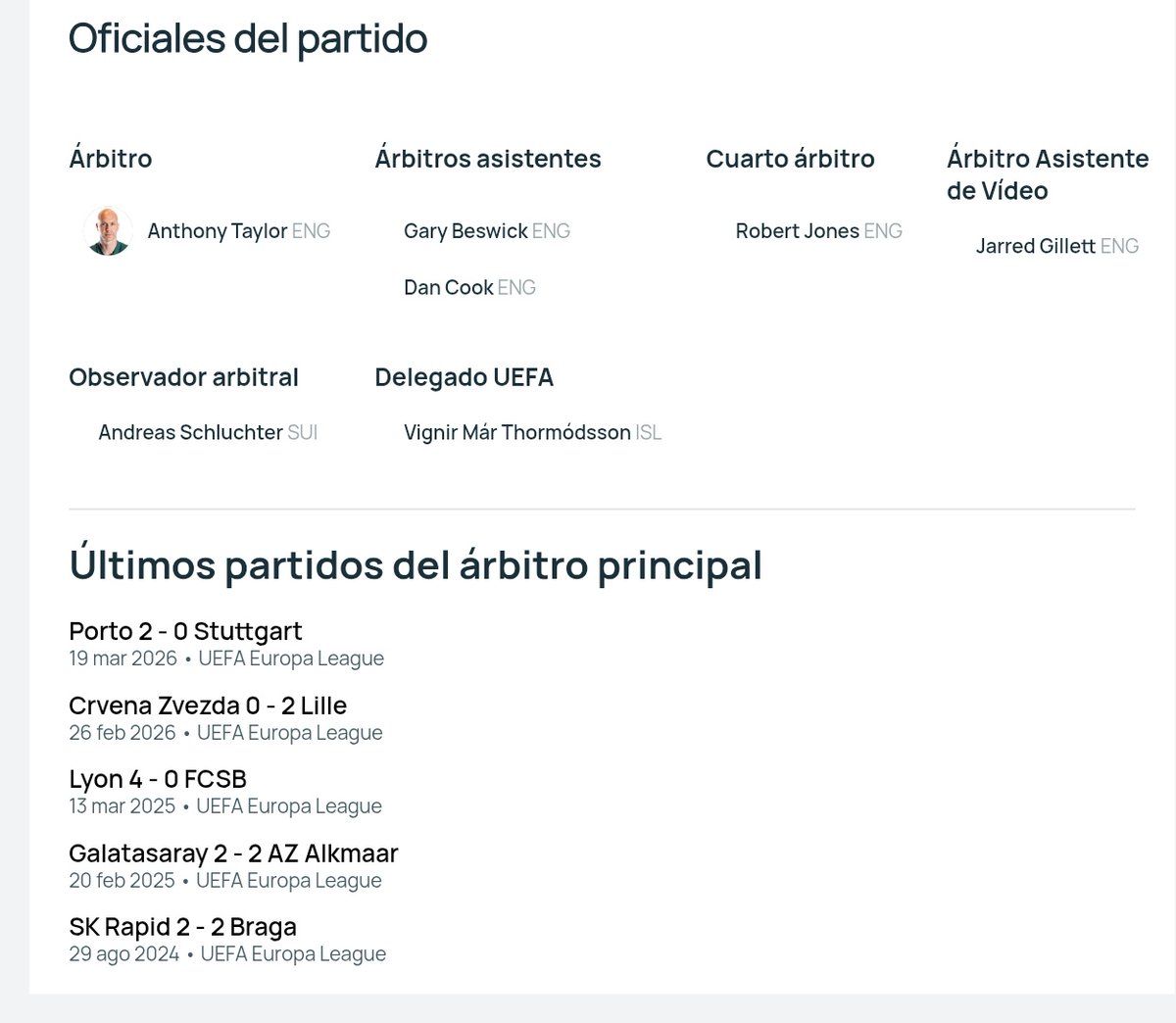Click the Delegado UEFA label
The width and height of the screenshot is (1176, 1023).
464,377
